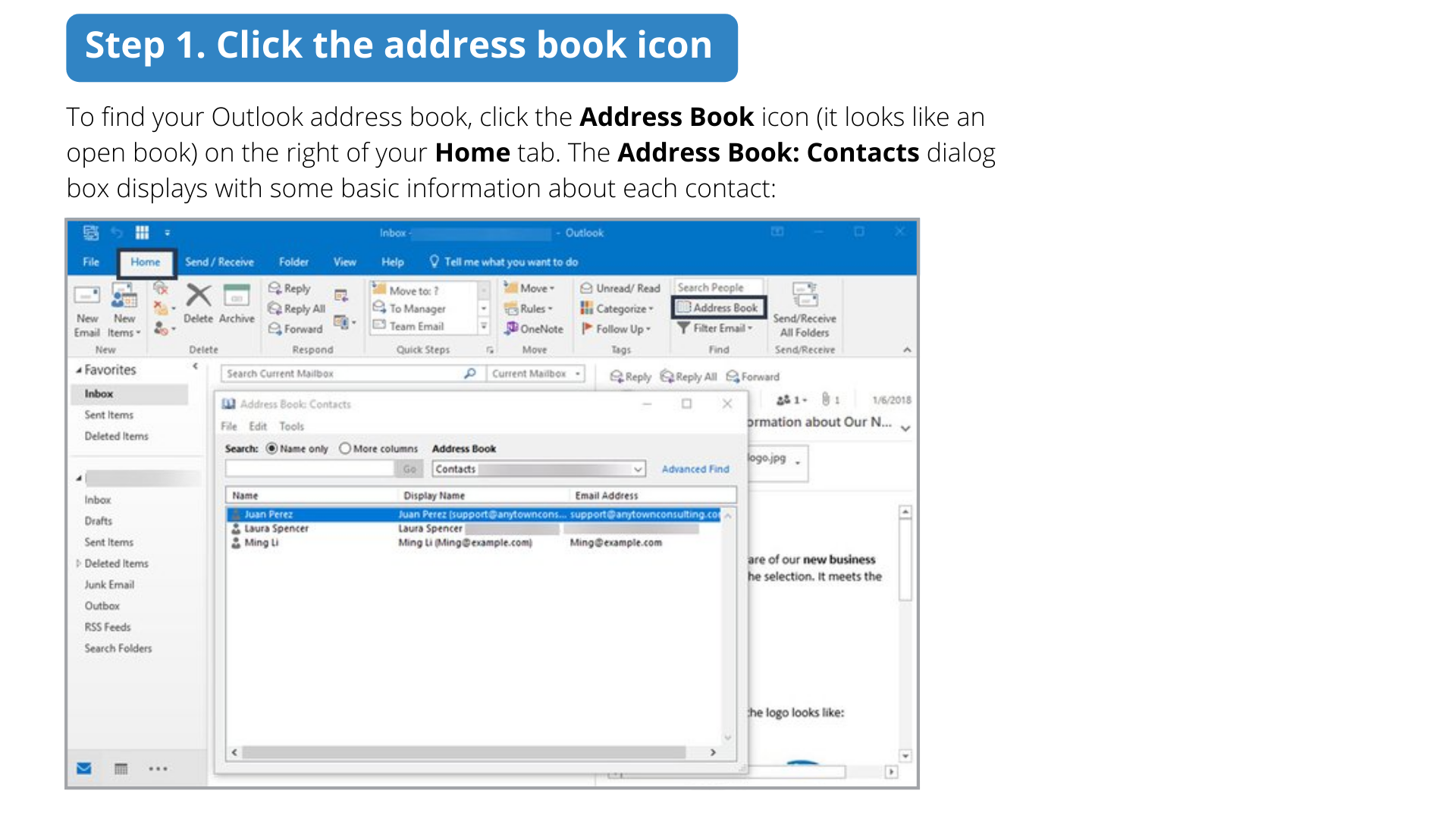
Task: Click the horizontal scrollbar in contacts list
Action: pos(463,752)
